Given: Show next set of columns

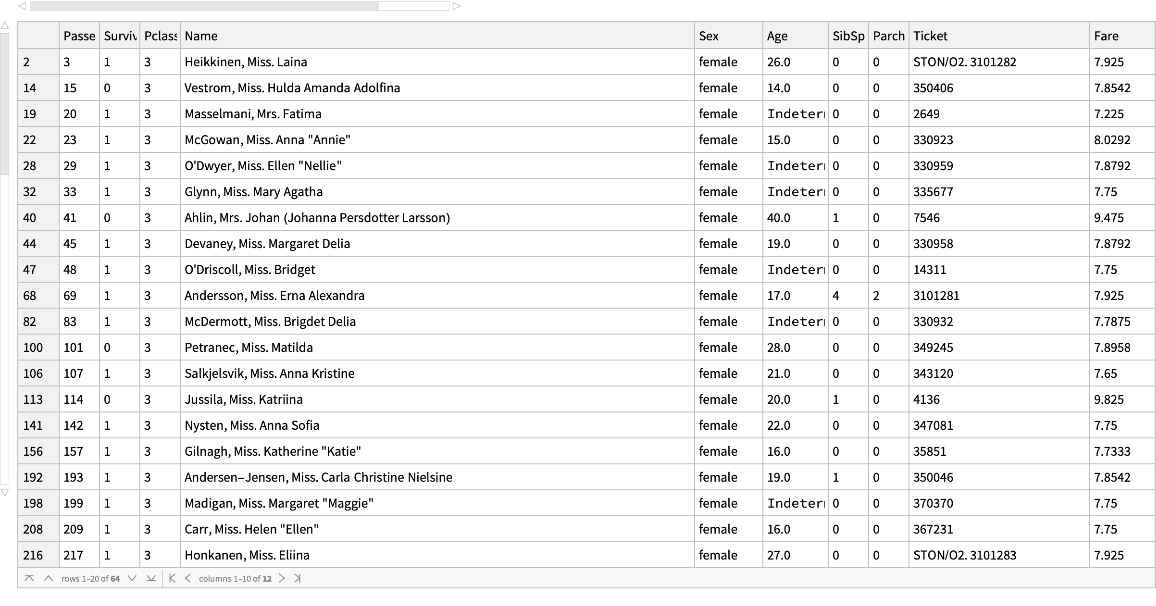Looking at the screenshot, I should pyautogui.click(x=282, y=579).
